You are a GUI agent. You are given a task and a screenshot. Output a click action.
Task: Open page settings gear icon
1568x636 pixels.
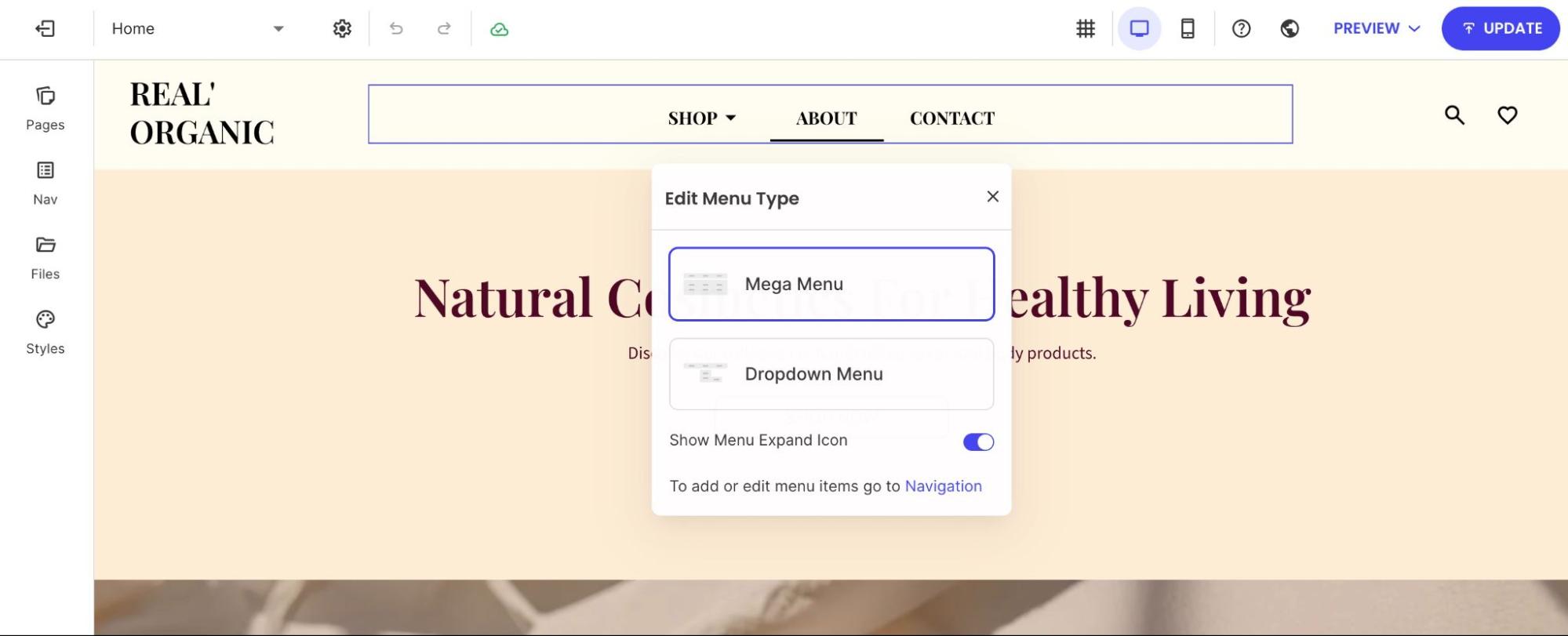coord(342,29)
